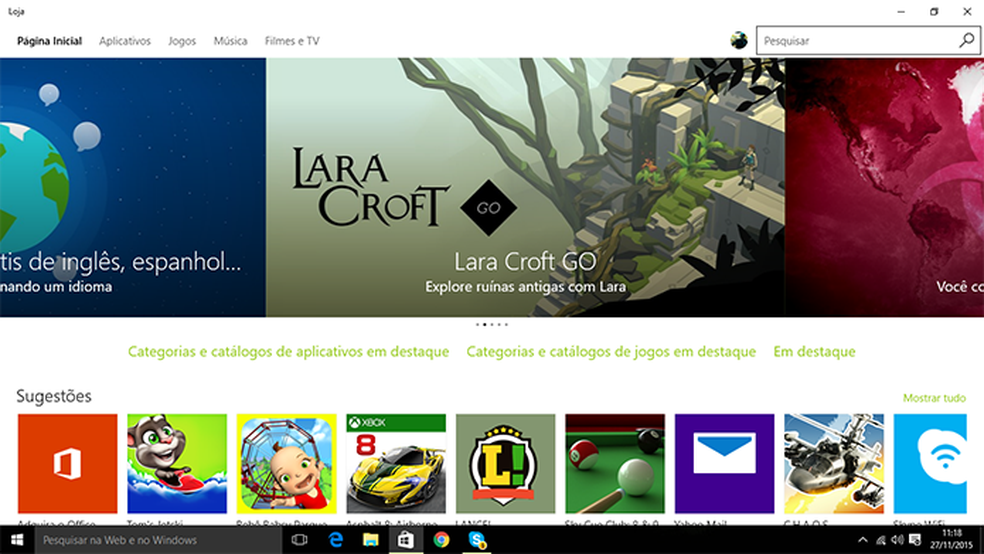
Task: Click the volume speaker tray icon
Action: pos(897,540)
